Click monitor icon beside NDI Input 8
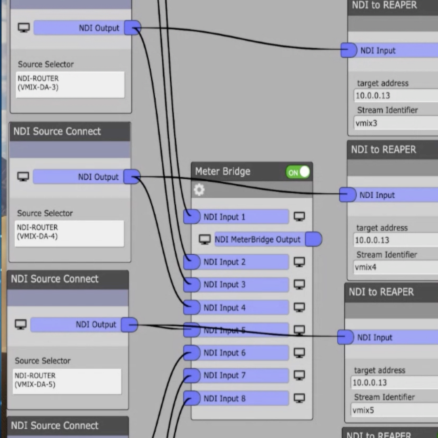438x438 pixels. [299, 398]
